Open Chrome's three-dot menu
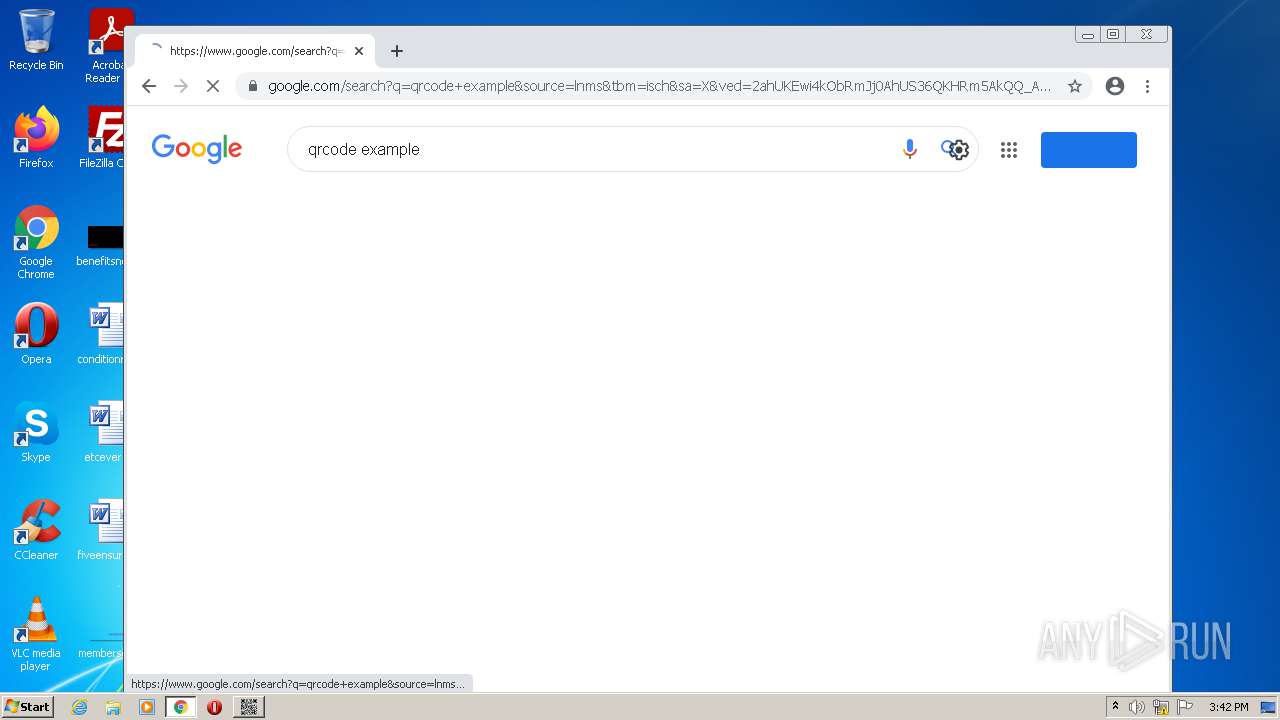Viewport: 1280px width, 720px height. [1148, 86]
